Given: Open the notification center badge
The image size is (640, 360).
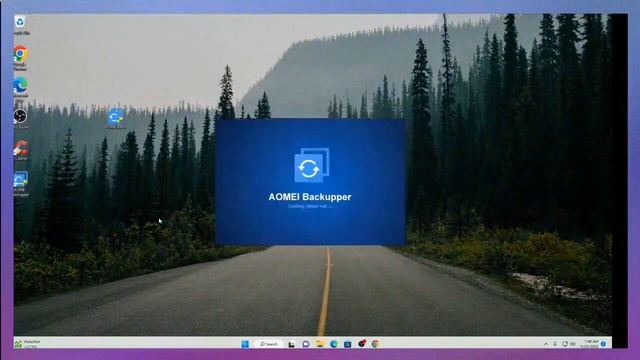Looking at the screenshot, I should (x=604, y=344).
